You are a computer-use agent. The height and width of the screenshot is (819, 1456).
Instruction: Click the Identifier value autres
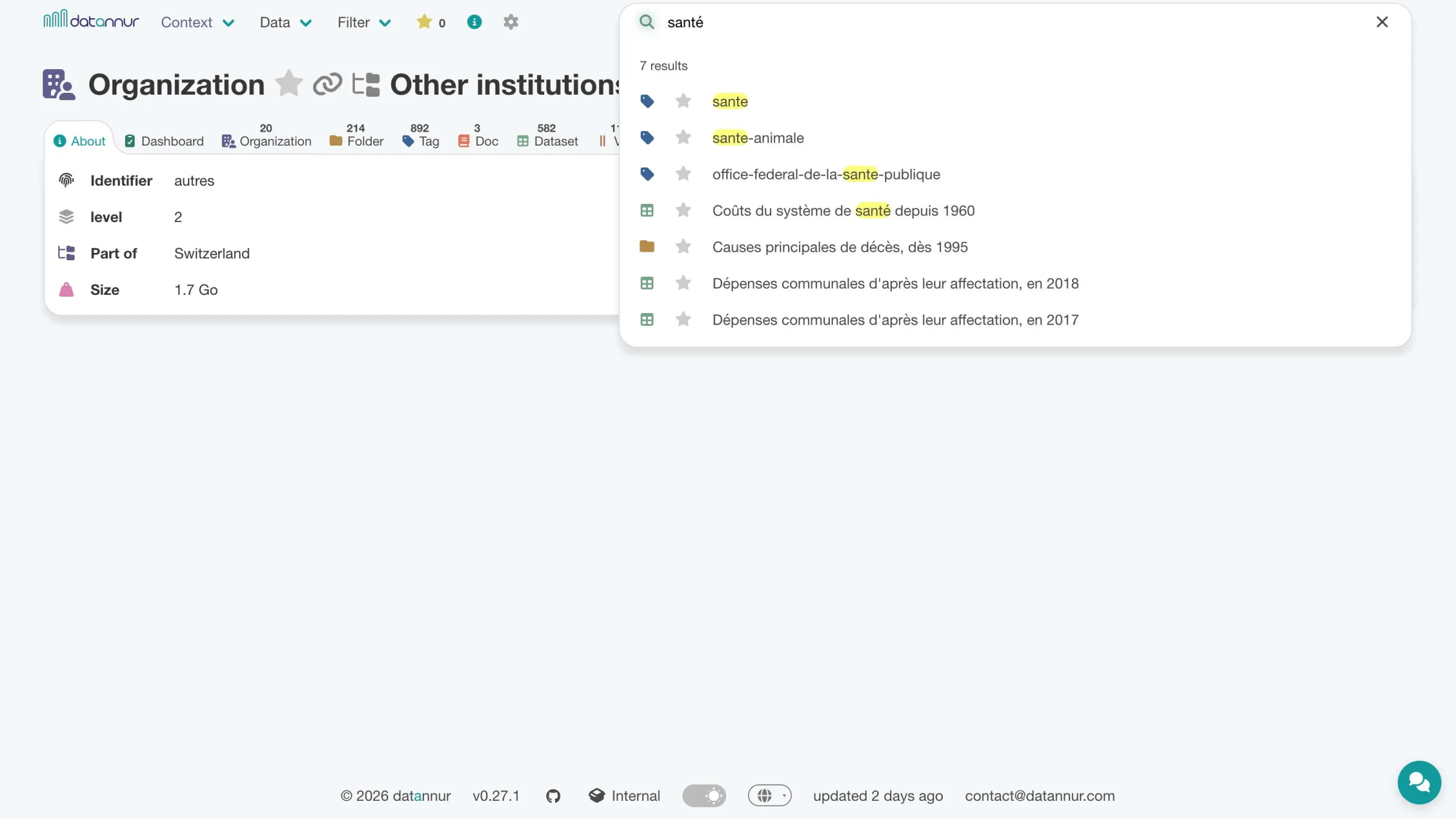click(194, 180)
